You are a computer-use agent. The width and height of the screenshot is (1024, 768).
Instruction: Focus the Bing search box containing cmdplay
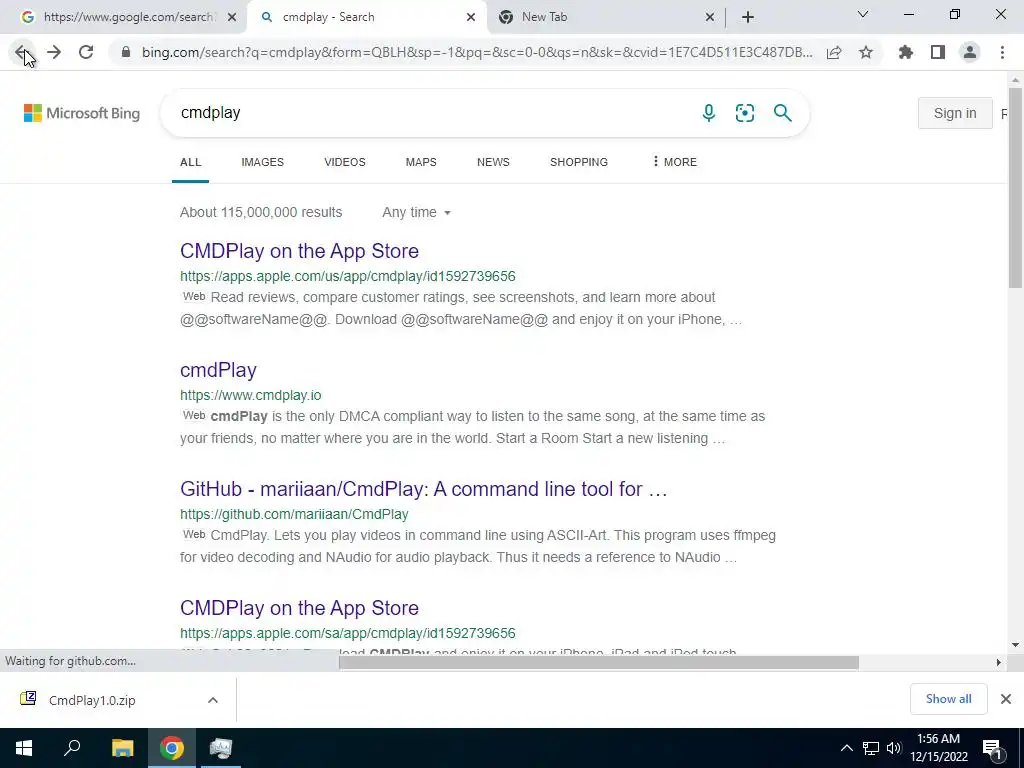431,113
